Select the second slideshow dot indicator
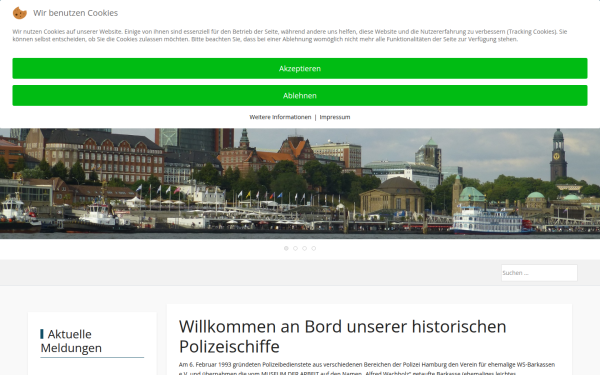Image resolution: width=600 pixels, height=375 pixels. [x=295, y=248]
